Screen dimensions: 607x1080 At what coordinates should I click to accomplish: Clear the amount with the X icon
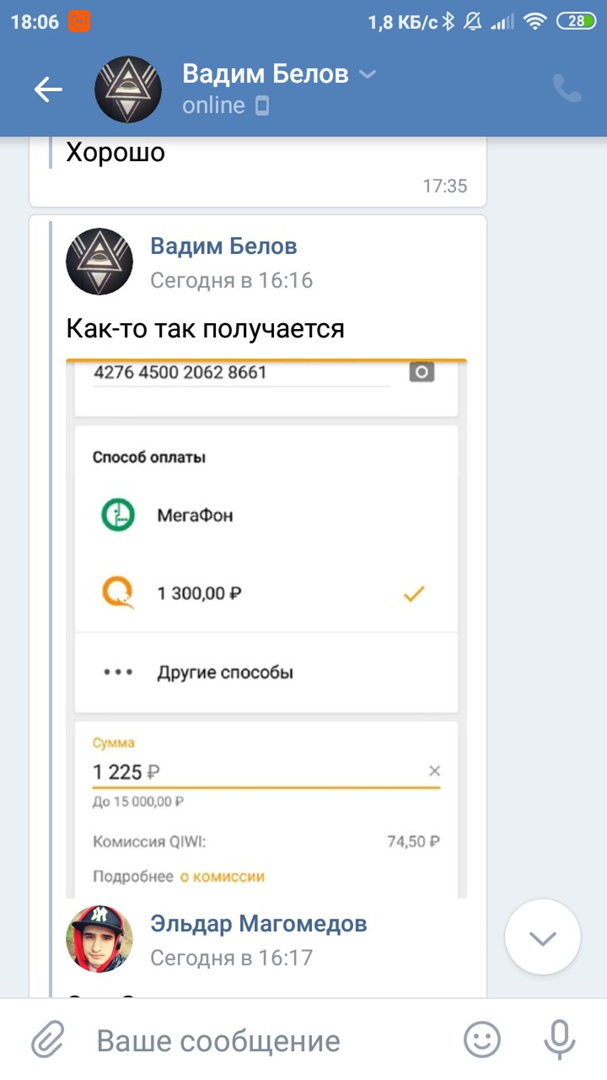coord(434,771)
